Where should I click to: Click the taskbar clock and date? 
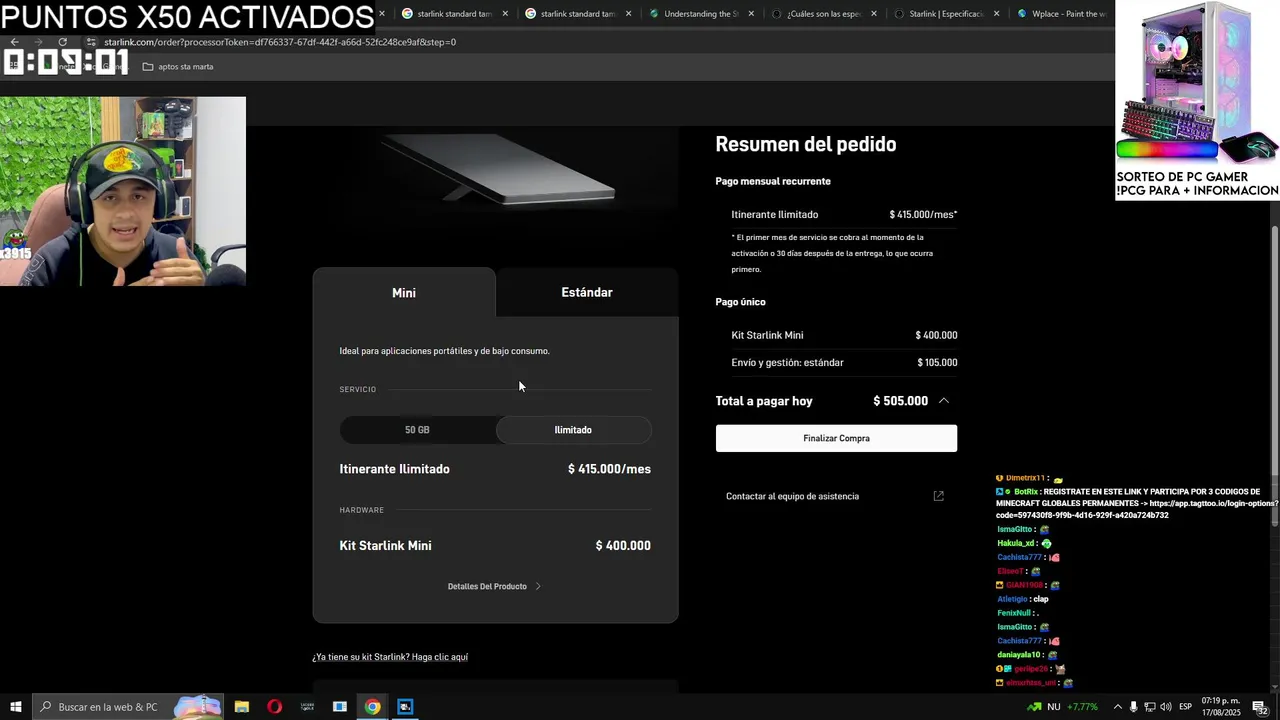[x=1221, y=707]
